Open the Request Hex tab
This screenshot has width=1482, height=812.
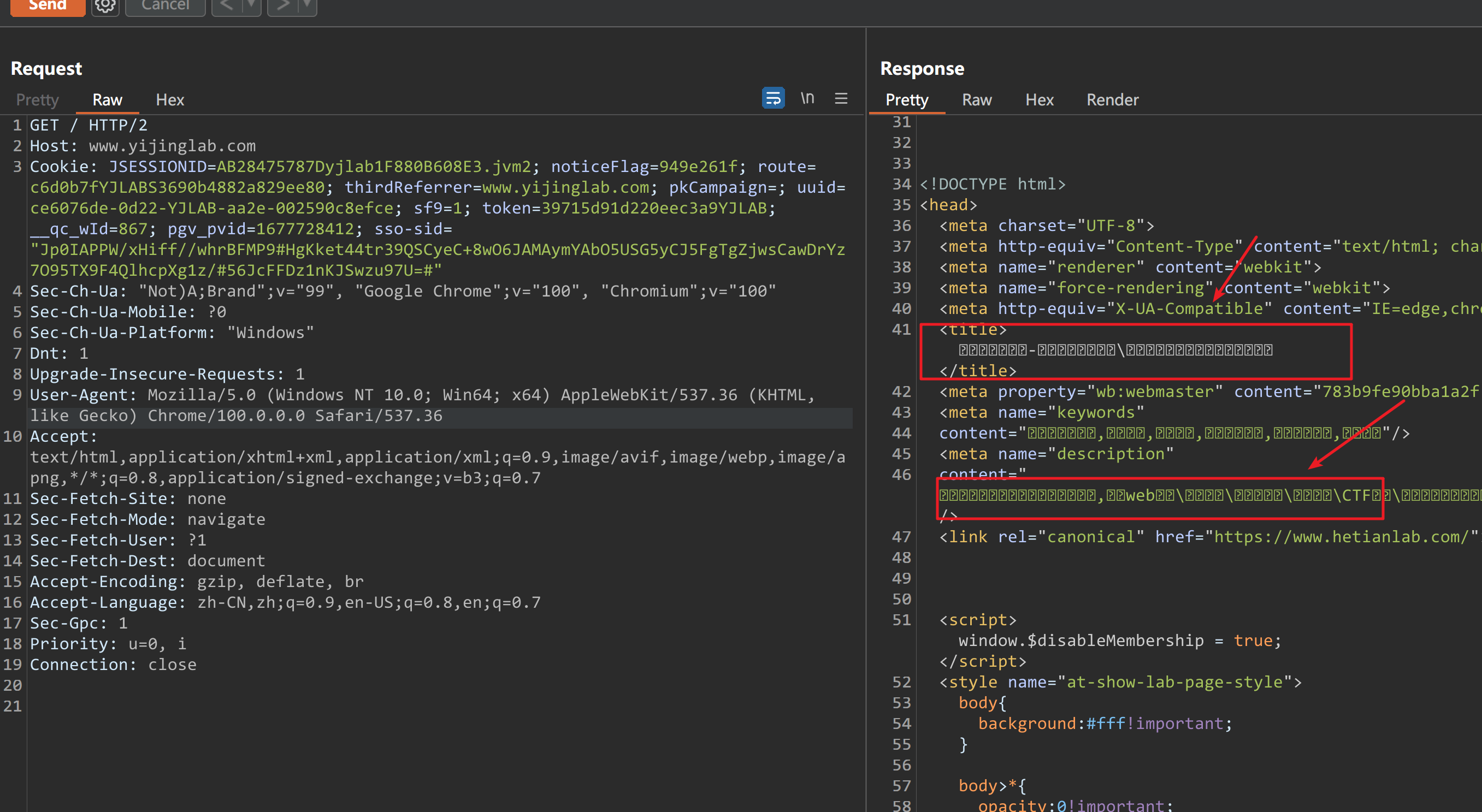pyautogui.click(x=170, y=99)
